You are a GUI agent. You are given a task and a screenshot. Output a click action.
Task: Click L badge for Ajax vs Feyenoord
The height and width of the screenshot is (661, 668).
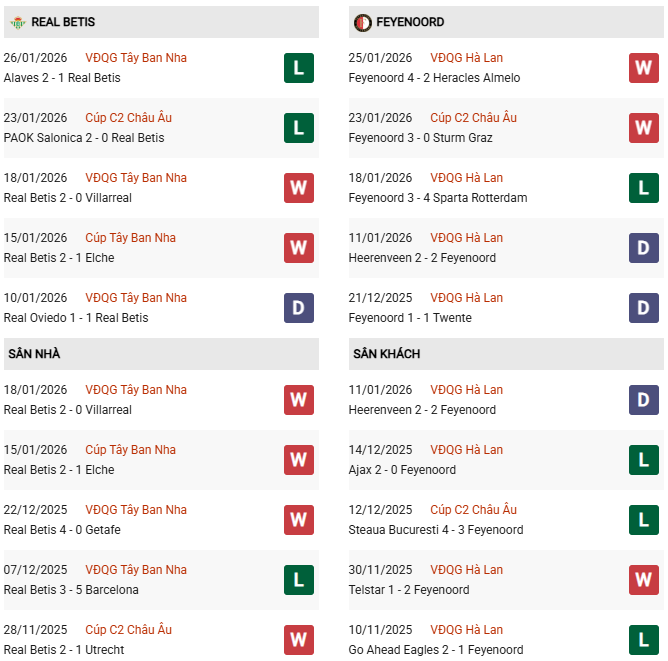[643, 460]
